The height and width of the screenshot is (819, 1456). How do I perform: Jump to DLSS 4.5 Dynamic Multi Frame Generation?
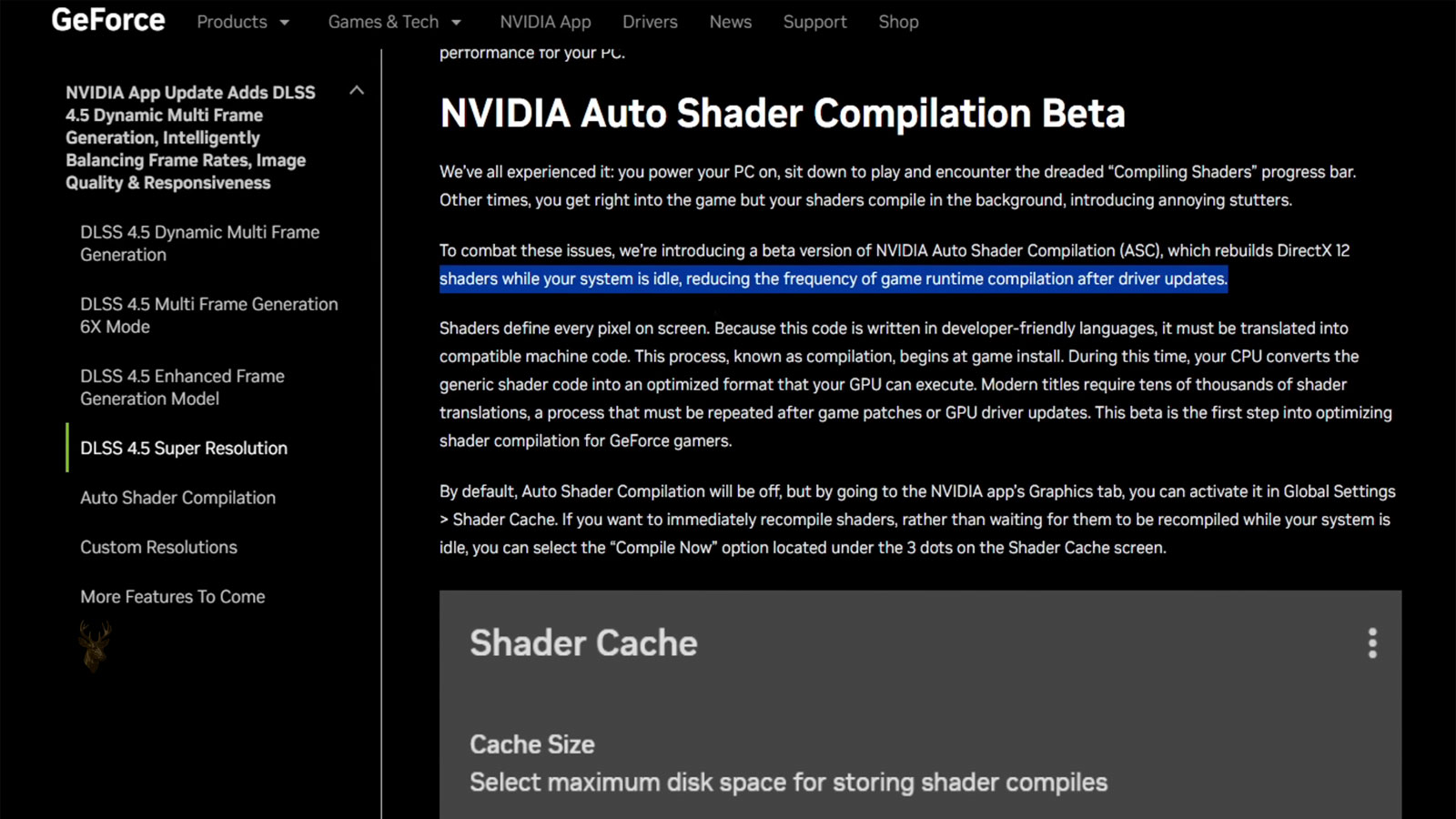click(x=200, y=244)
